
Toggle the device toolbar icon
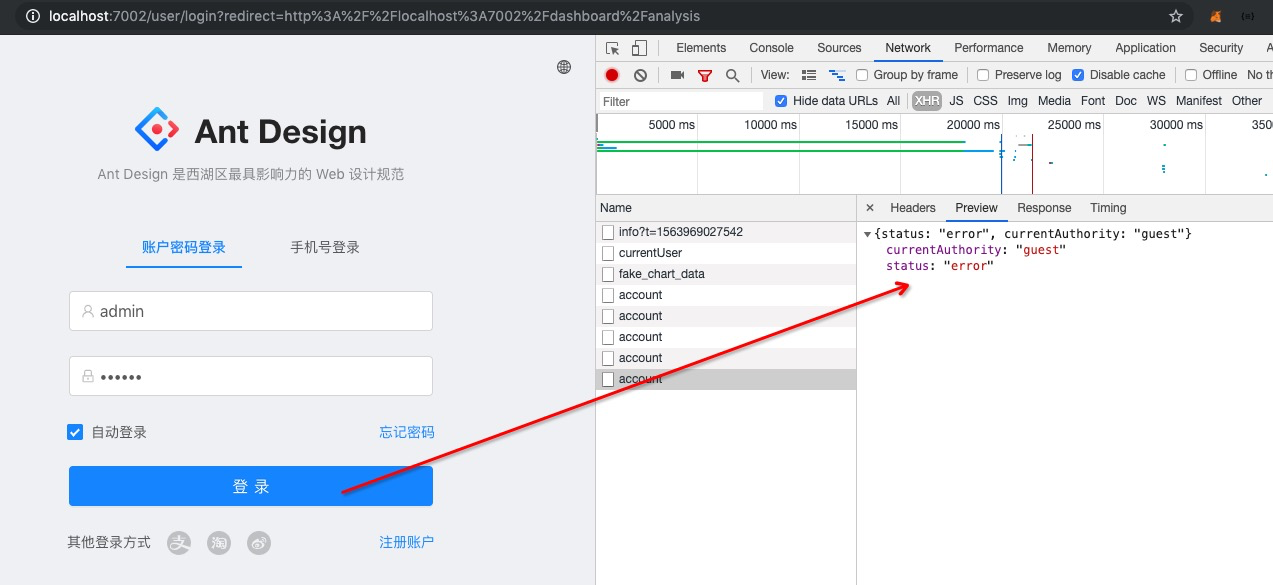[x=639, y=48]
